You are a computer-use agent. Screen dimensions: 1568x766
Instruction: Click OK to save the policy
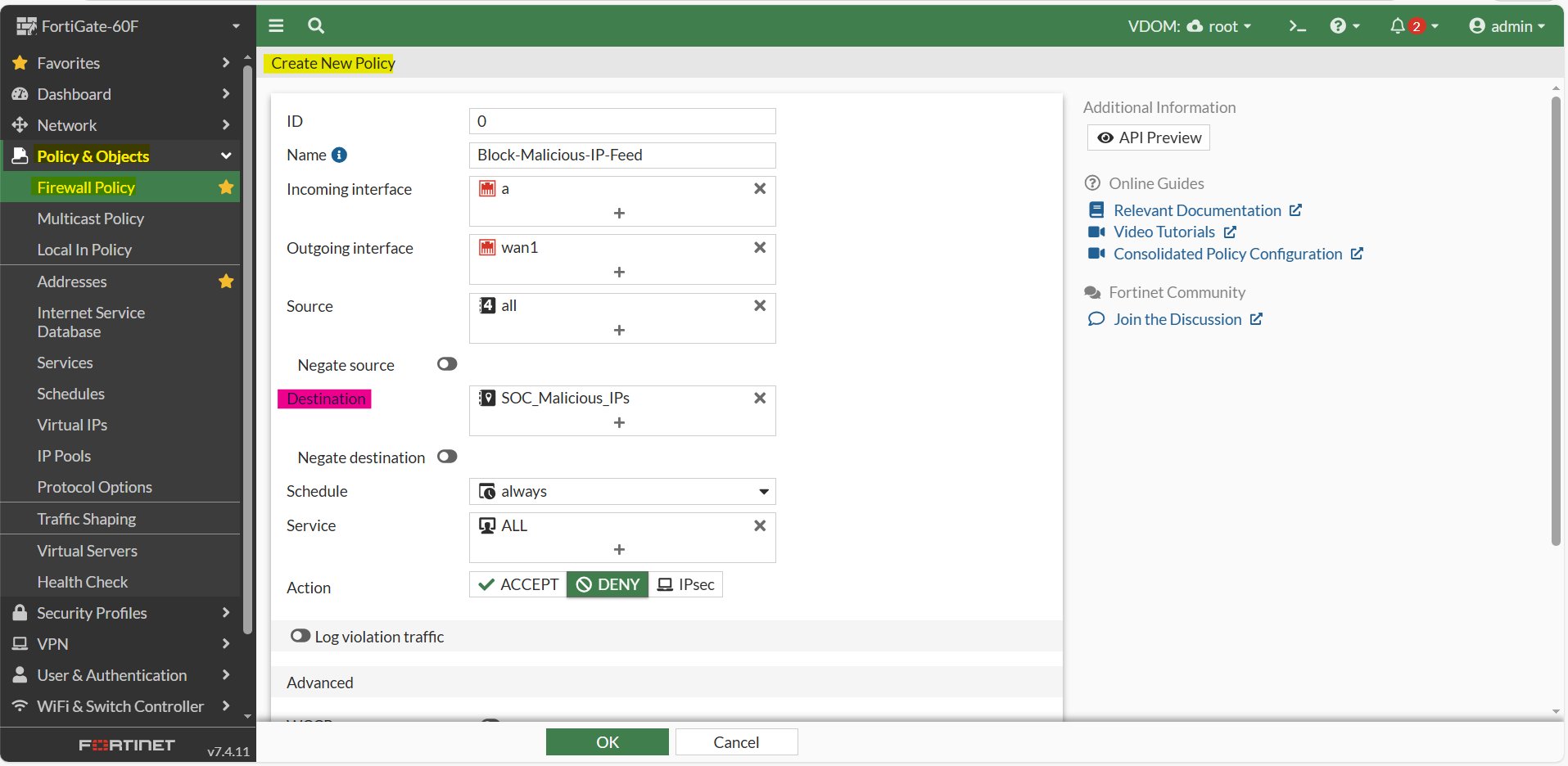[x=608, y=742]
